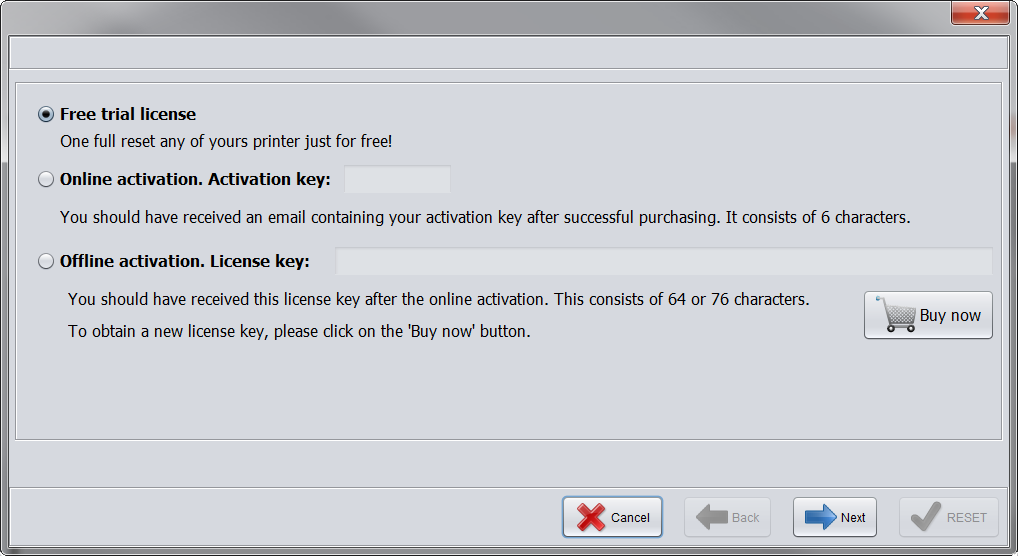Click the 'Free trial license' label text
The height and width of the screenshot is (556, 1018).
coord(128,114)
